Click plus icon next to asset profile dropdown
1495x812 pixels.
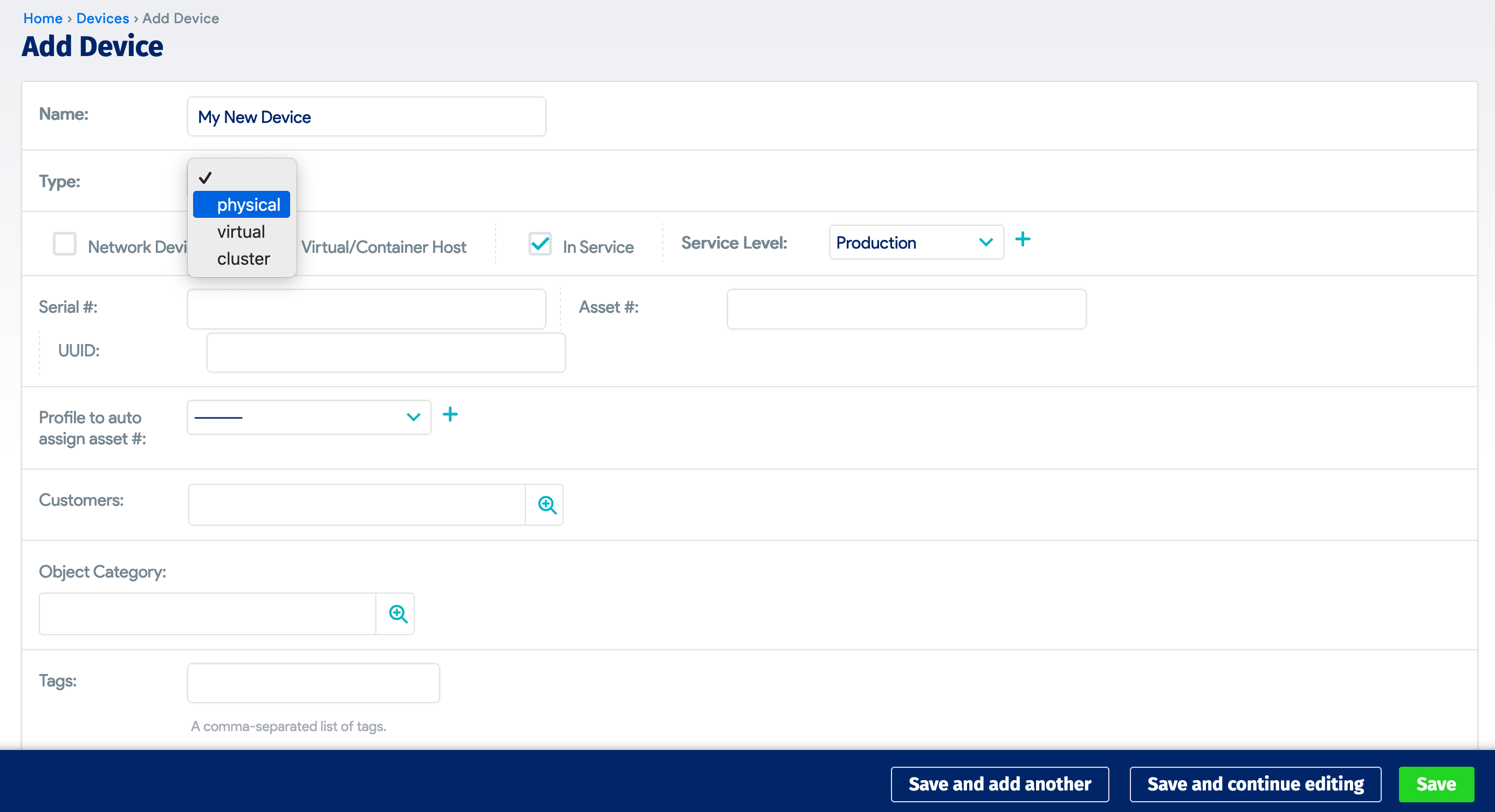click(450, 415)
